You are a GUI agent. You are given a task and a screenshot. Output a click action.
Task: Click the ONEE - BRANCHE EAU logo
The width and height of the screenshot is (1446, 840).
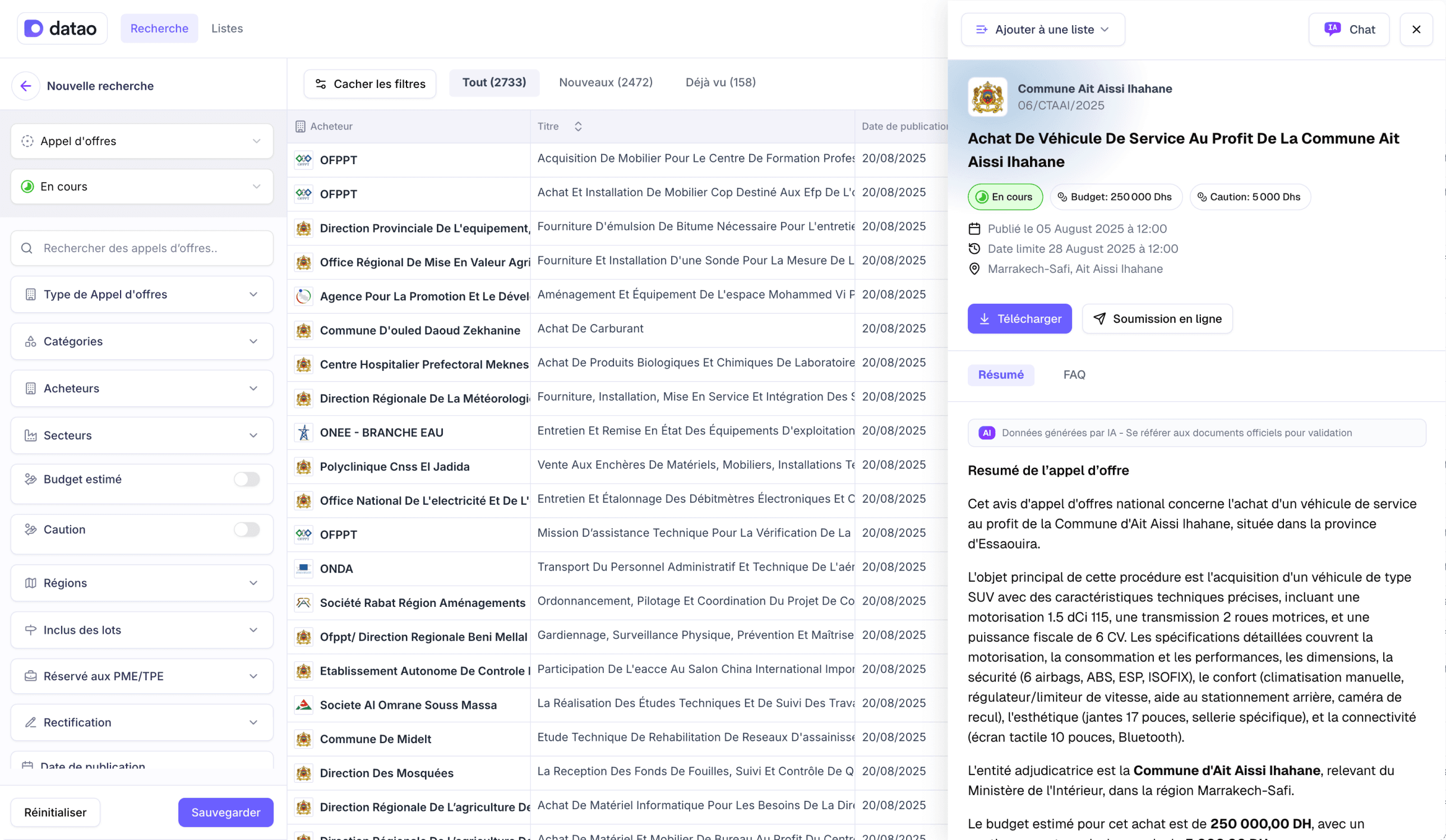pyautogui.click(x=303, y=432)
